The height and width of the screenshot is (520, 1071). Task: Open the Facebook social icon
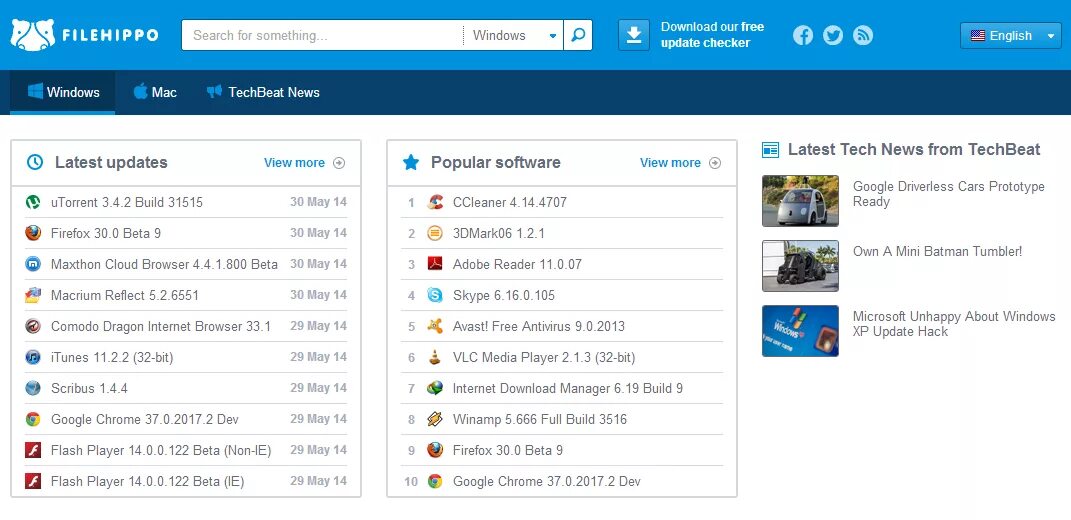coord(803,35)
